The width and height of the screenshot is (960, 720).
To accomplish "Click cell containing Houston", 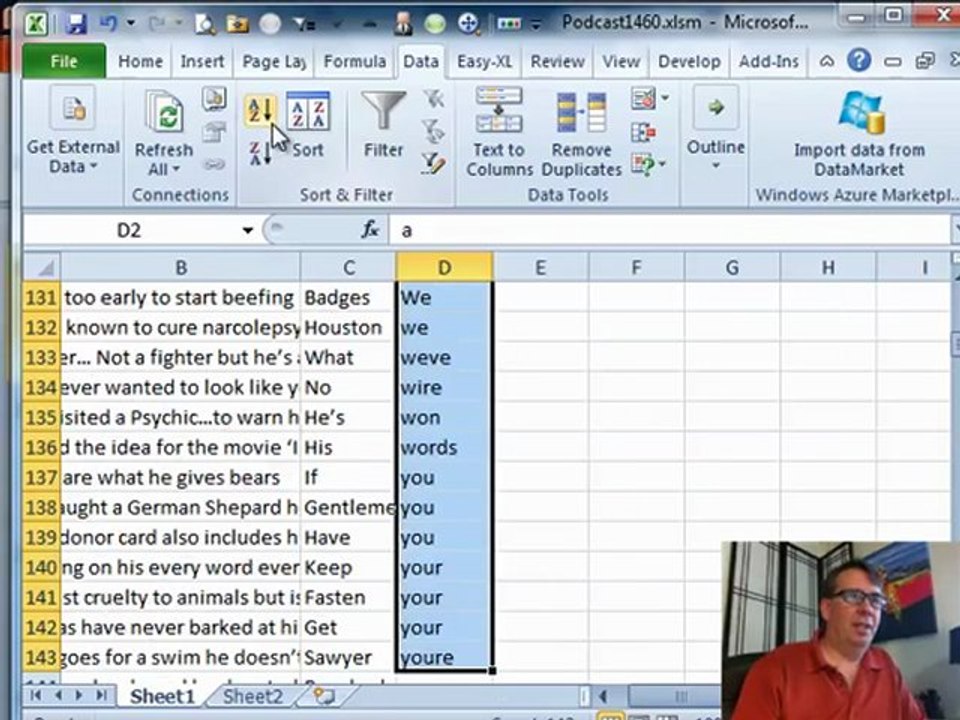I will pos(348,328).
